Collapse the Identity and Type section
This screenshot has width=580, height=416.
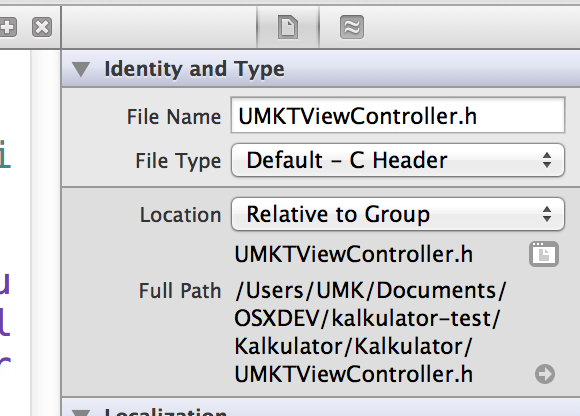(81, 69)
